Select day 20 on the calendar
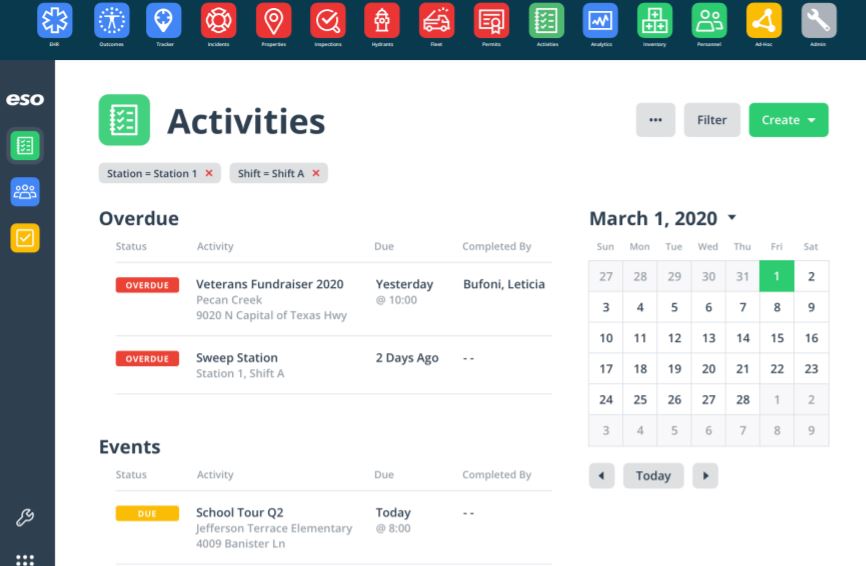This screenshot has width=866, height=566. (x=709, y=369)
